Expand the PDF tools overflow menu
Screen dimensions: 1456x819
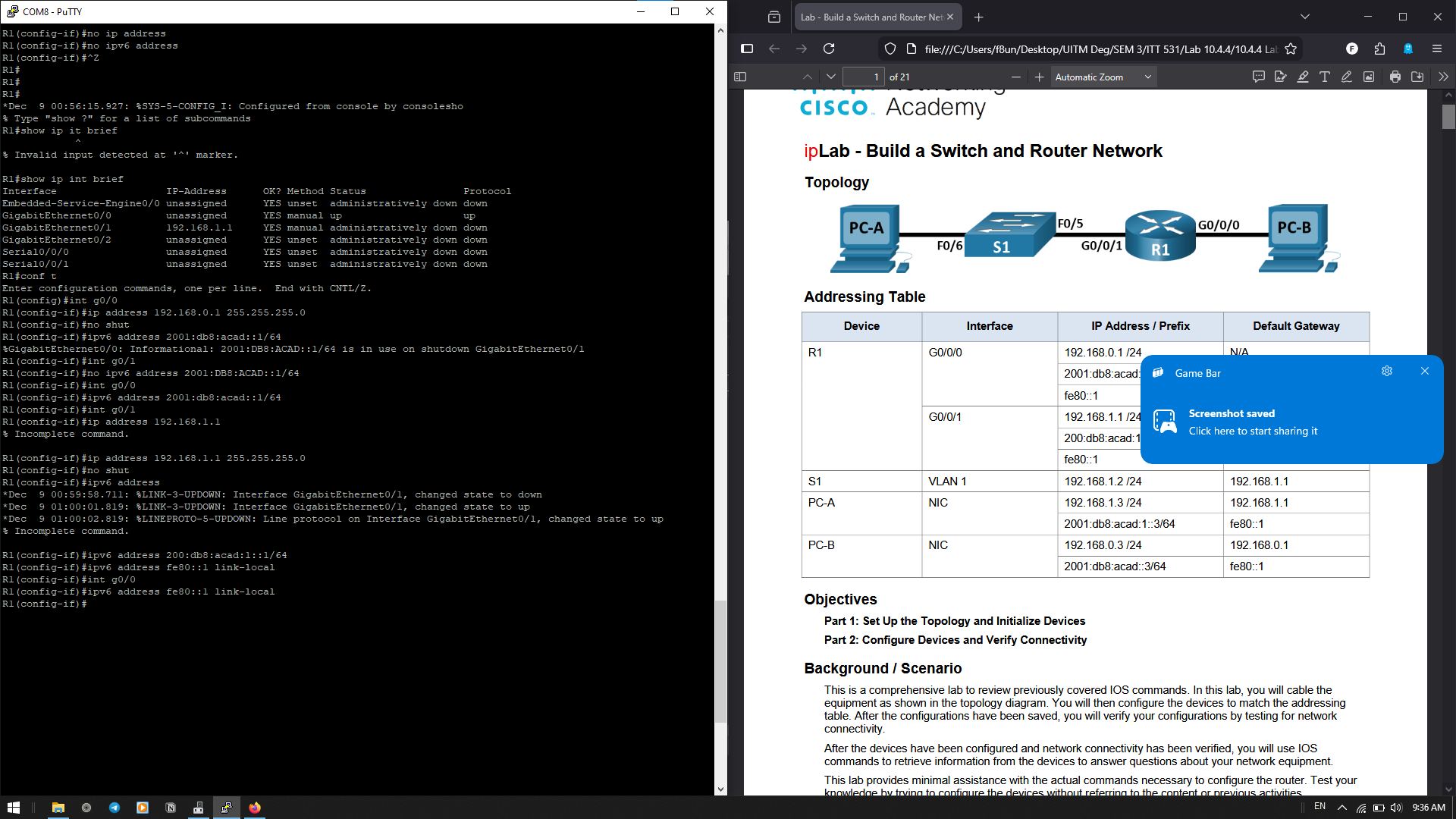[x=1443, y=77]
